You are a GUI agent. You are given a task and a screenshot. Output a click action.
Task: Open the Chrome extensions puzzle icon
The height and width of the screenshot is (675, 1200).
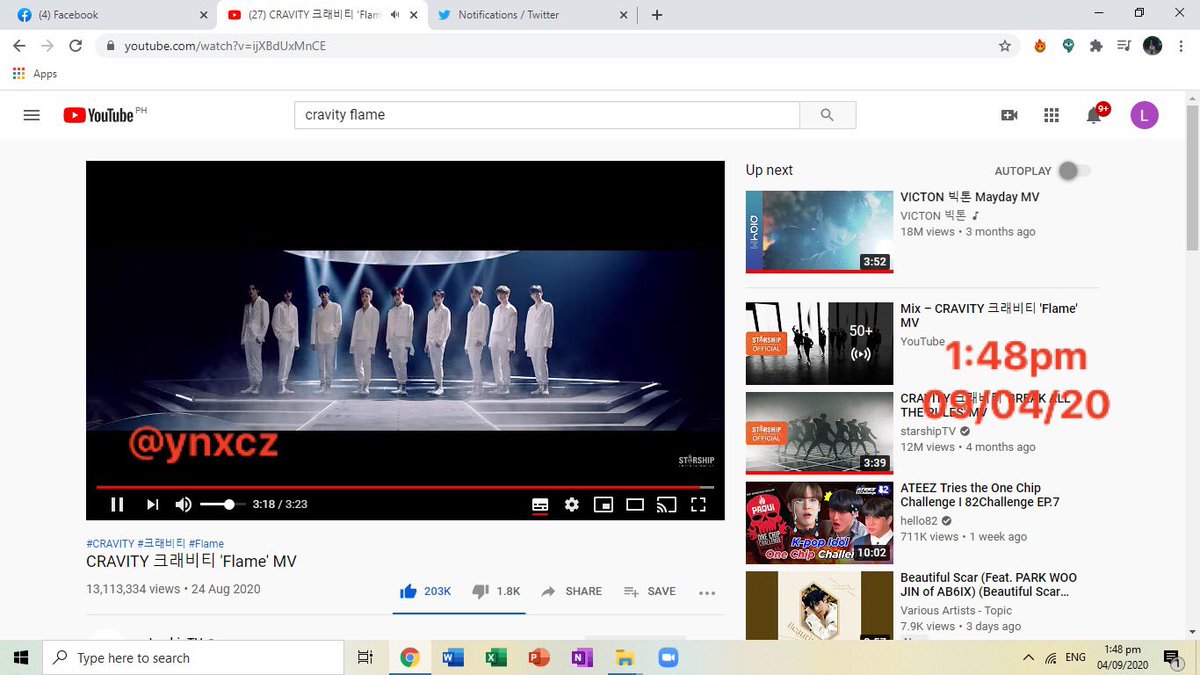[x=1097, y=46]
